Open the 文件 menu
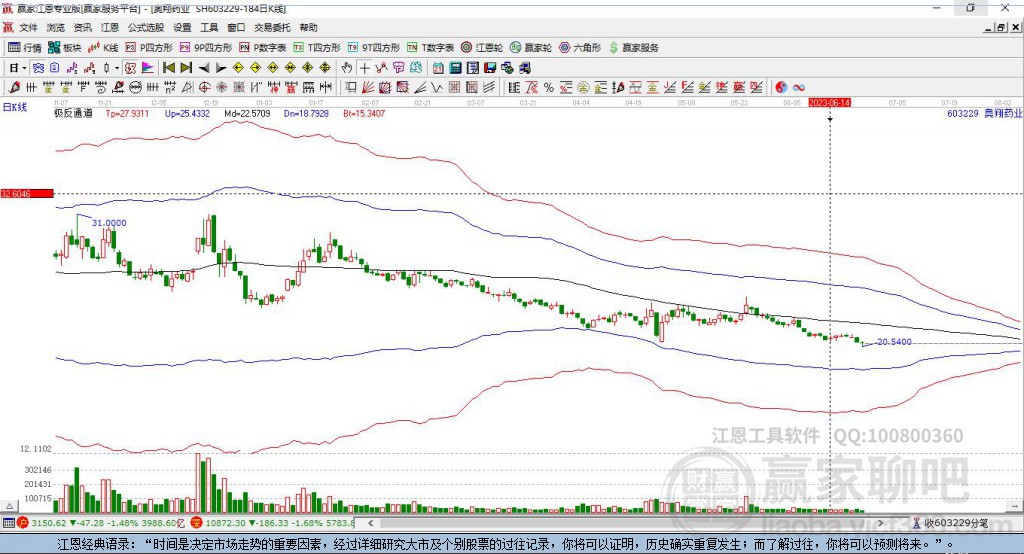1024x554 pixels. click(x=28, y=27)
